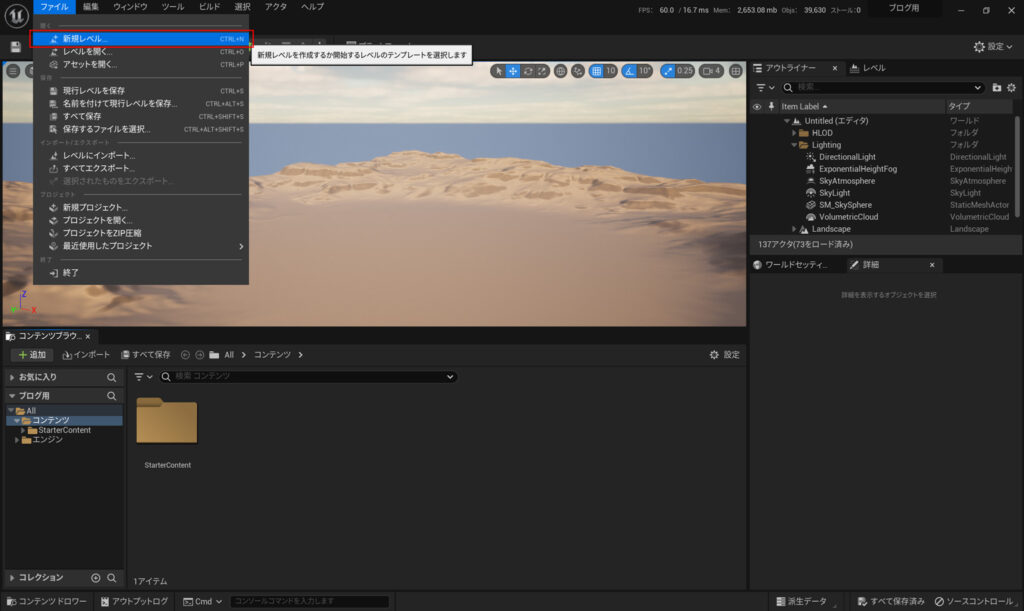Click the select mode arrow tool
Screen dimensions: 1024x611
pyautogui.click(x=499, y=71)
